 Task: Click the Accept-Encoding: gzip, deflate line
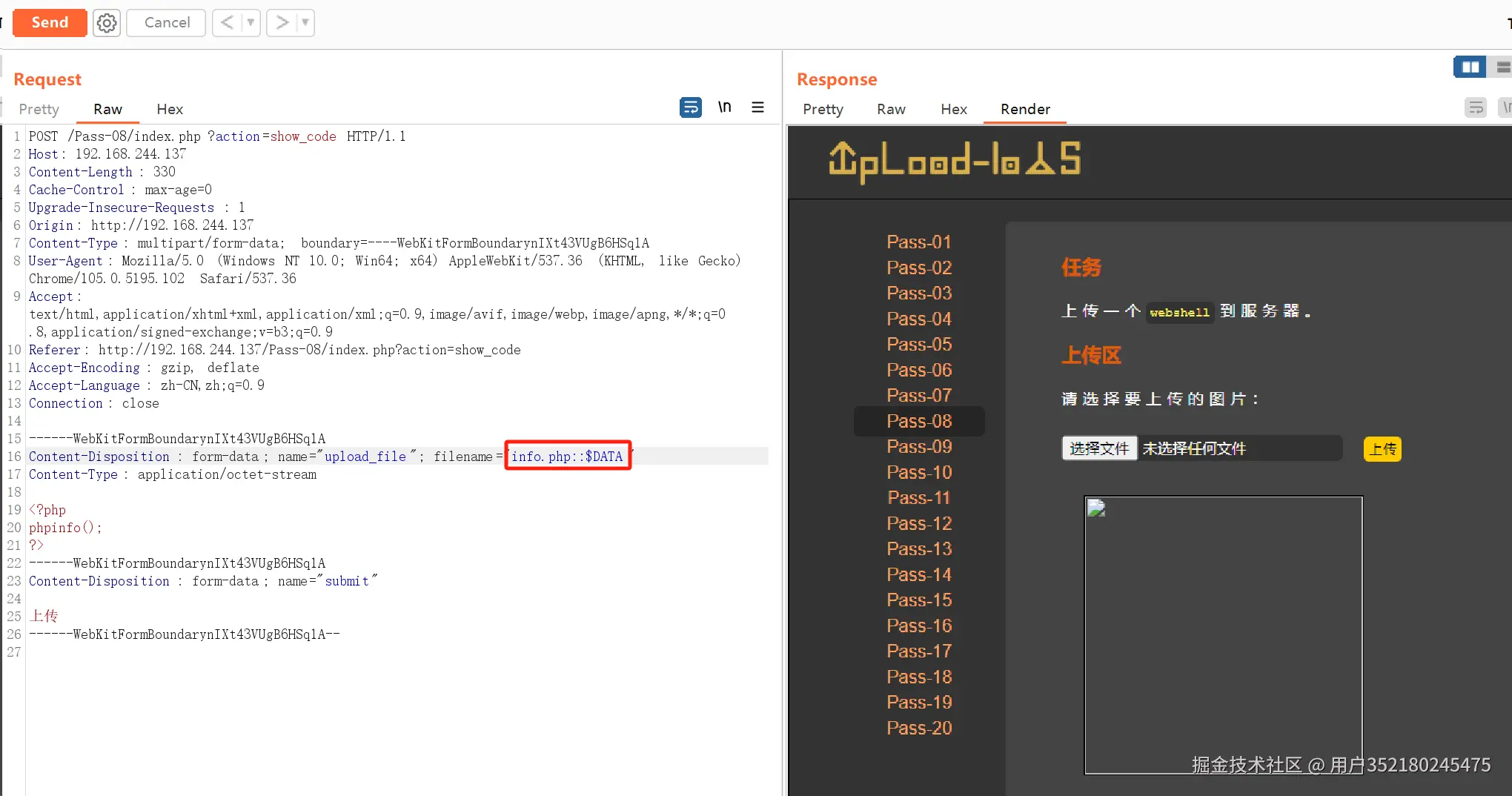tap(144, 368)
